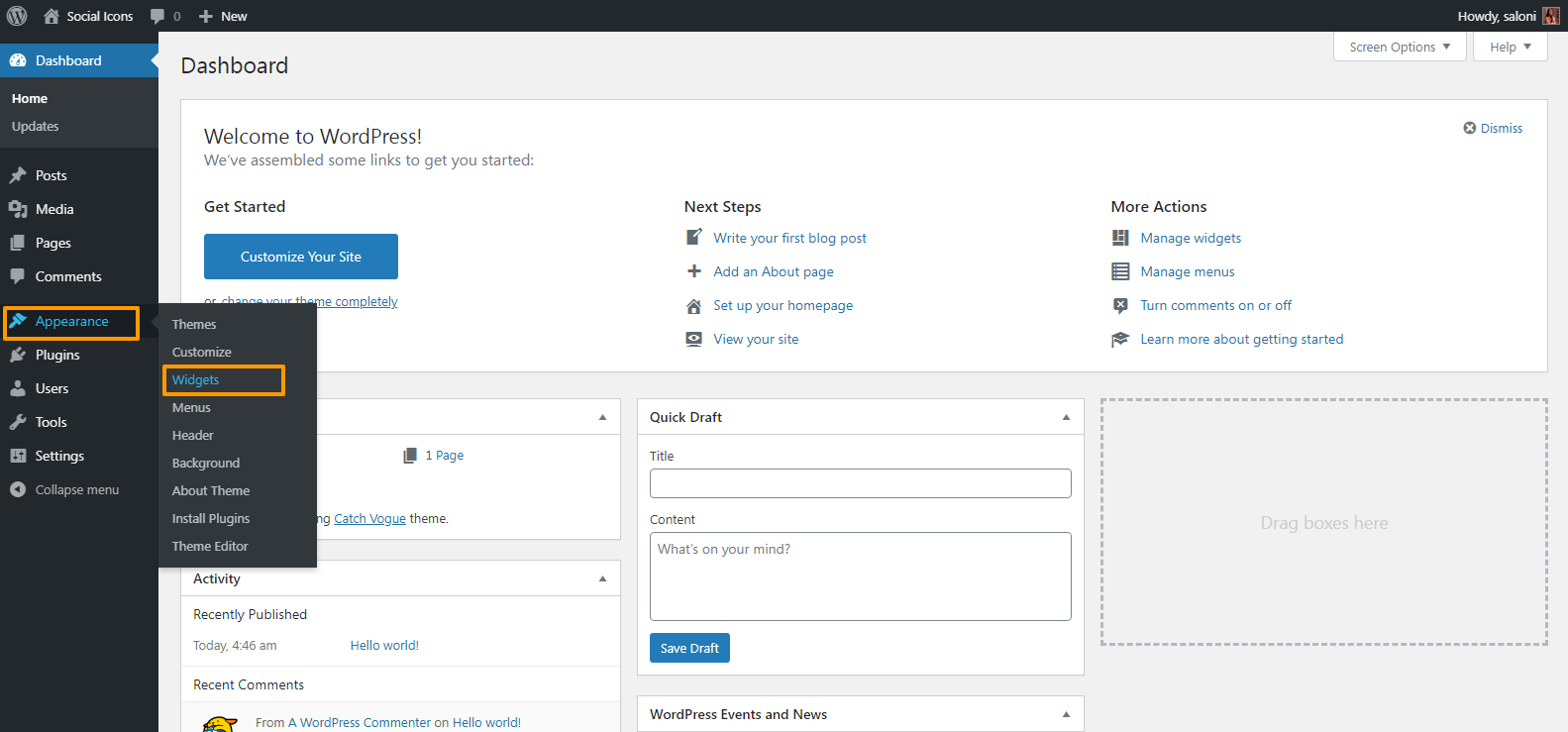The image size is (1568, 732).
Task: Open the Catch Vogue theme link
Action: pyautogui.click(x=370, y=518)
